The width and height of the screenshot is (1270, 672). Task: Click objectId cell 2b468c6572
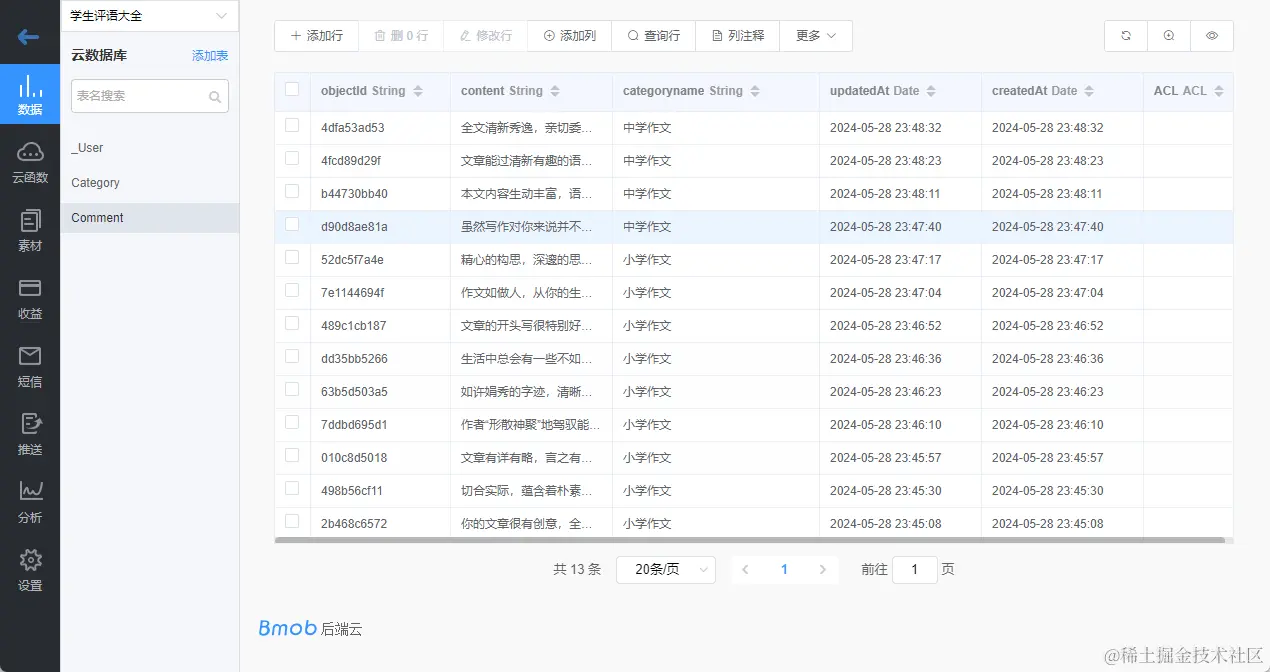point(354,524)
